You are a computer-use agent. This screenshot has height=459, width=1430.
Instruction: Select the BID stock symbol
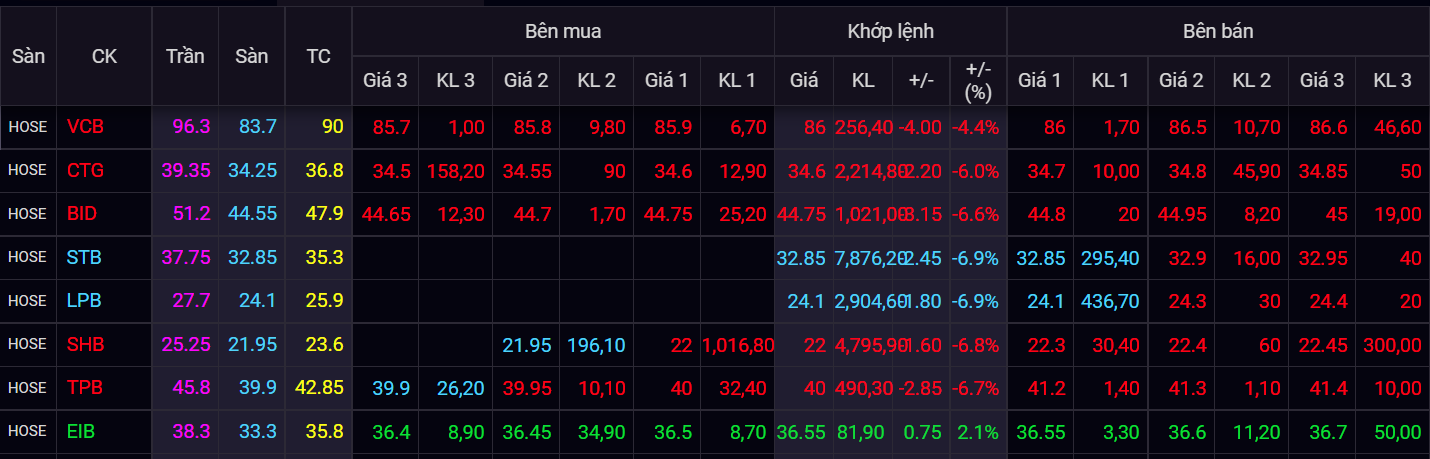(83, 214)
